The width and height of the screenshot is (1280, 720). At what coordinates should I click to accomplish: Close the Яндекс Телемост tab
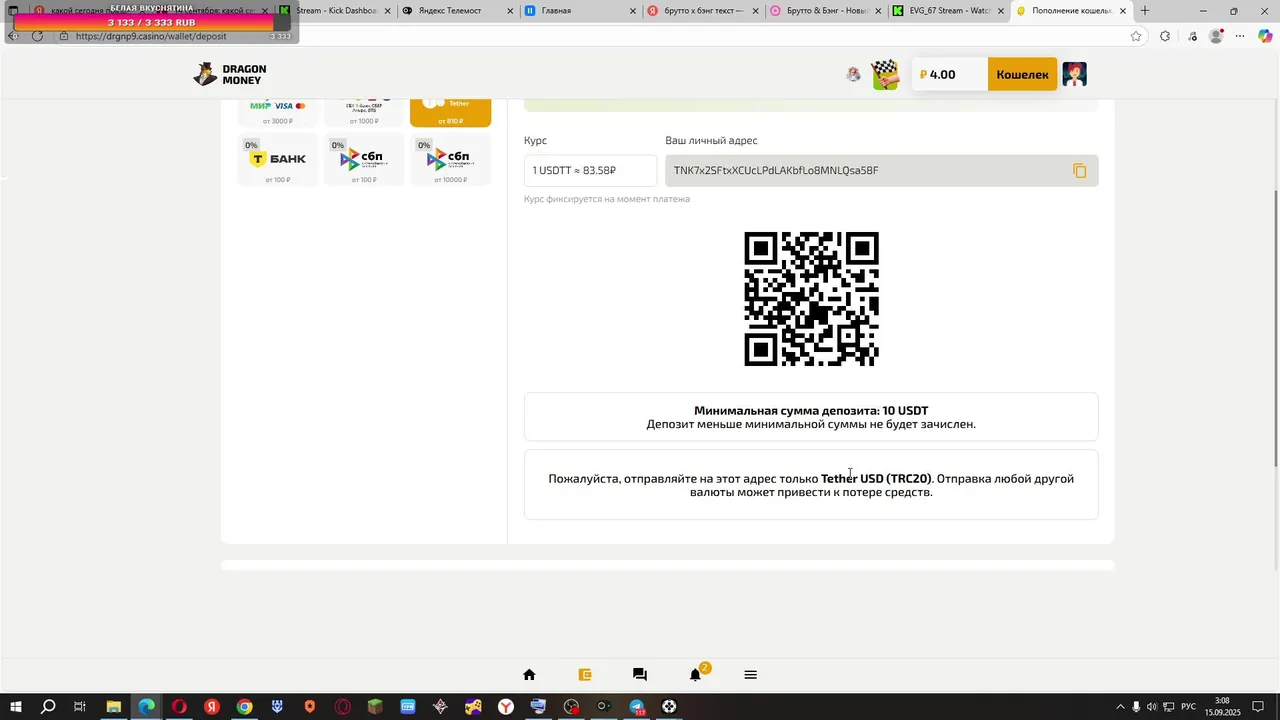pos(509,11)
